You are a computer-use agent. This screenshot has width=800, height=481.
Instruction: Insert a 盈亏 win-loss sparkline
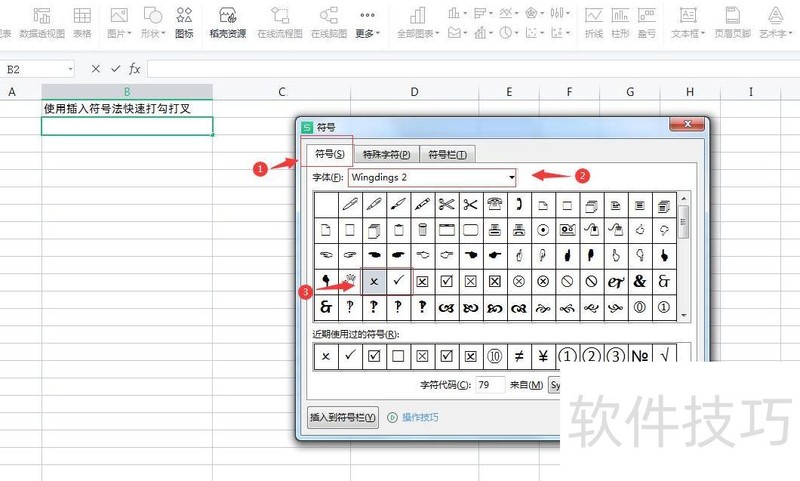[x=646, y=23]
